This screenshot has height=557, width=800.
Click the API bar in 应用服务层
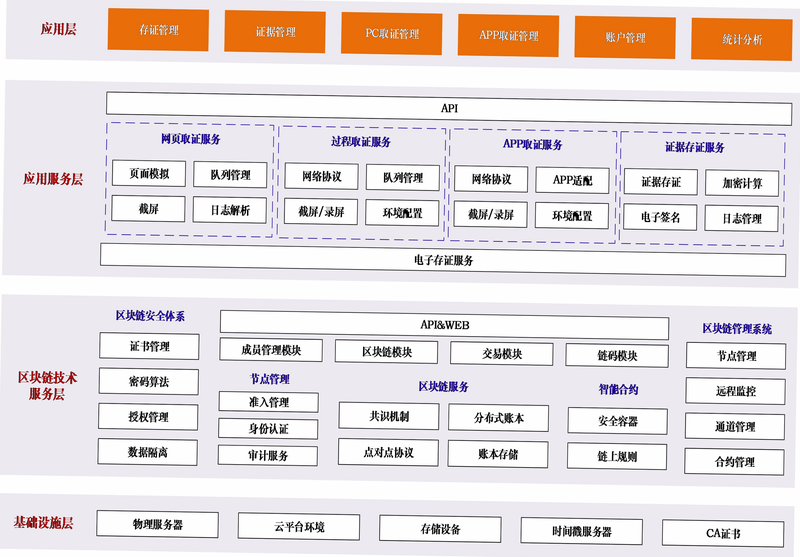(x=449, y=108)
